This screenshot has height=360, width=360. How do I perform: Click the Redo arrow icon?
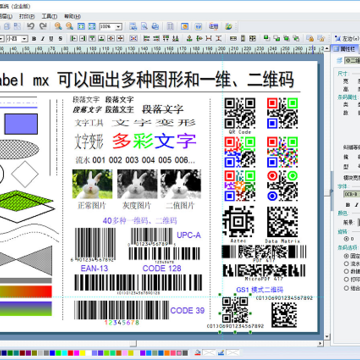[43, 26]
